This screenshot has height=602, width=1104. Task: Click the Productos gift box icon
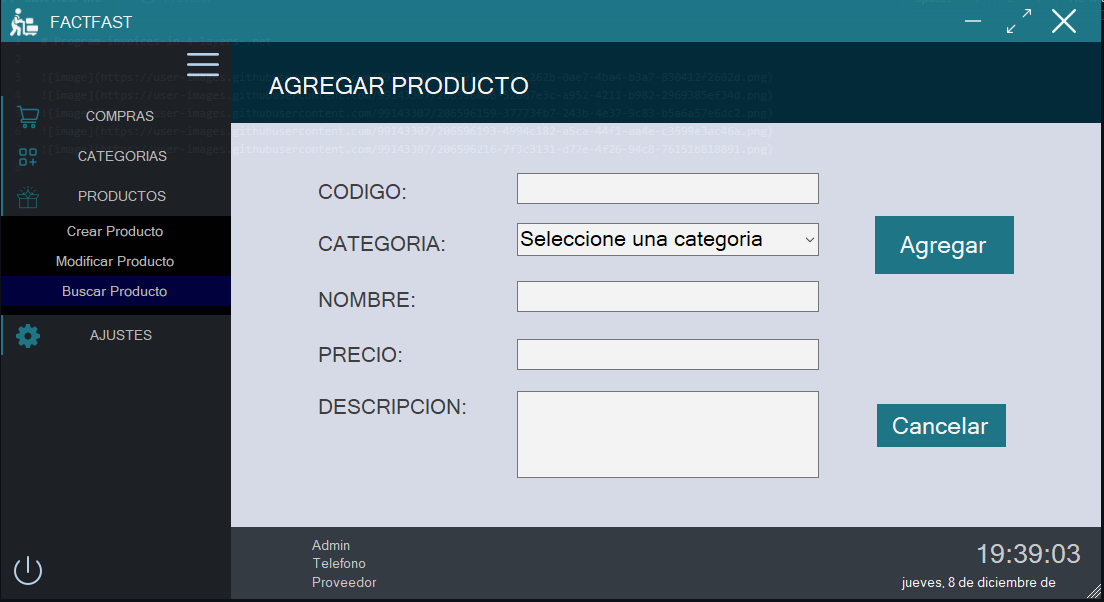pos(28,196)
